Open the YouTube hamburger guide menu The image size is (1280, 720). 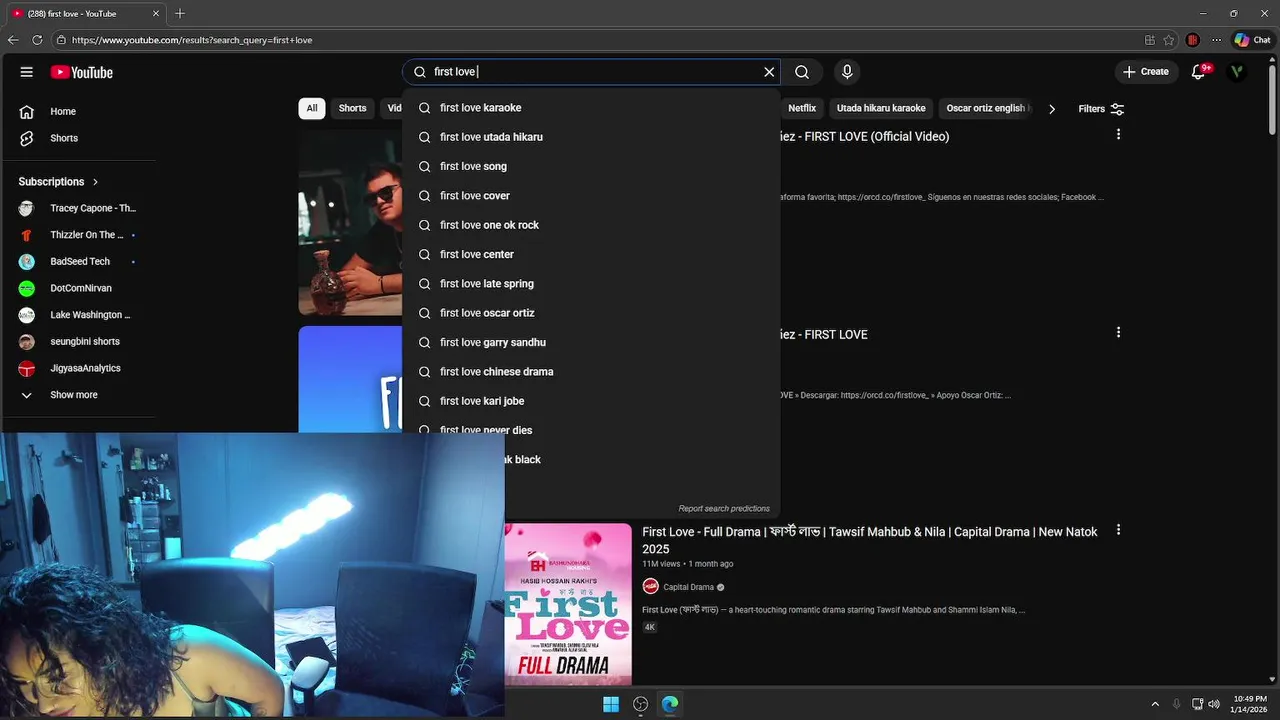click(x=27, y=72)
